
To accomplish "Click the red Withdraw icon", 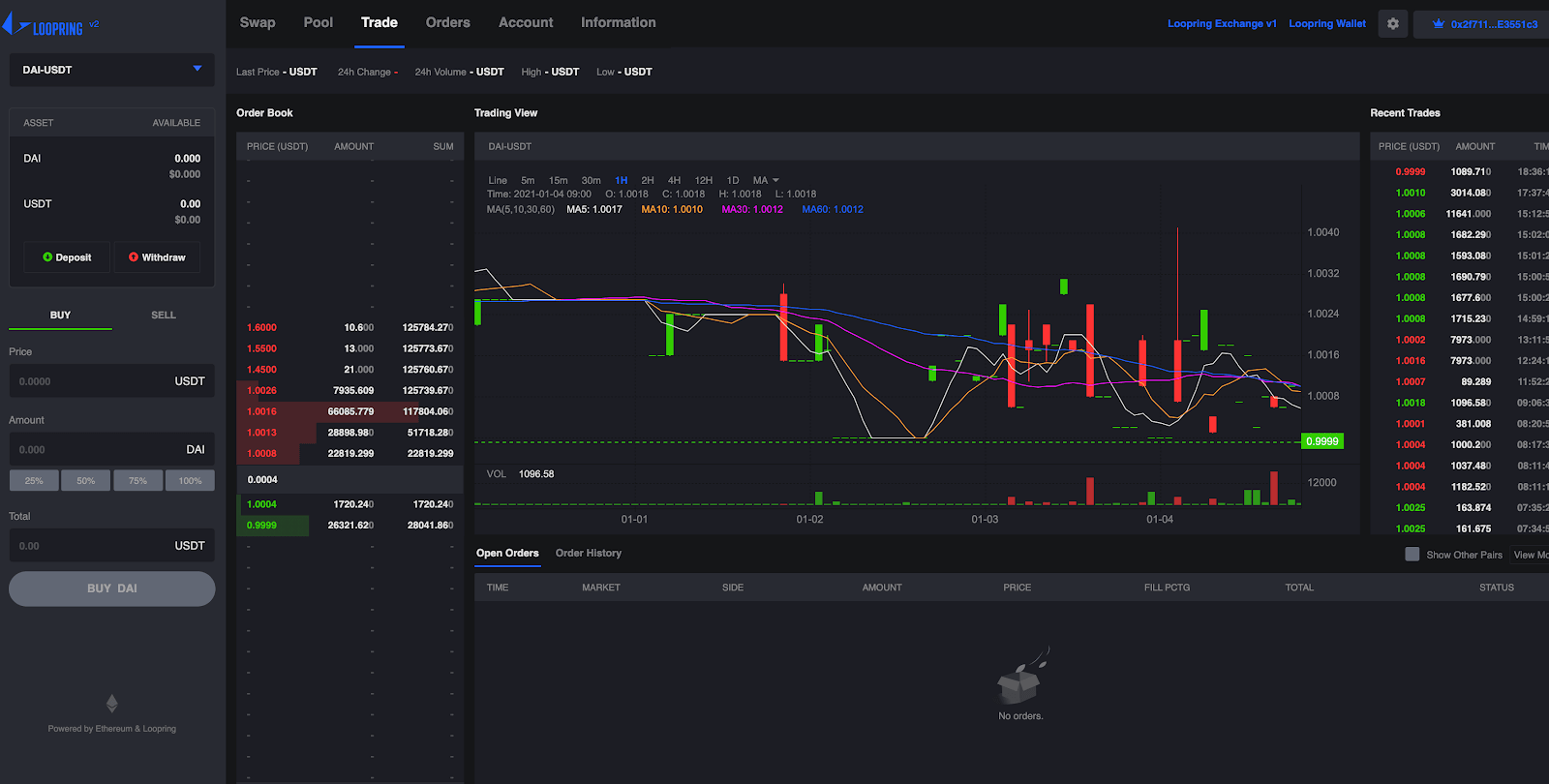I will [134, 257].
